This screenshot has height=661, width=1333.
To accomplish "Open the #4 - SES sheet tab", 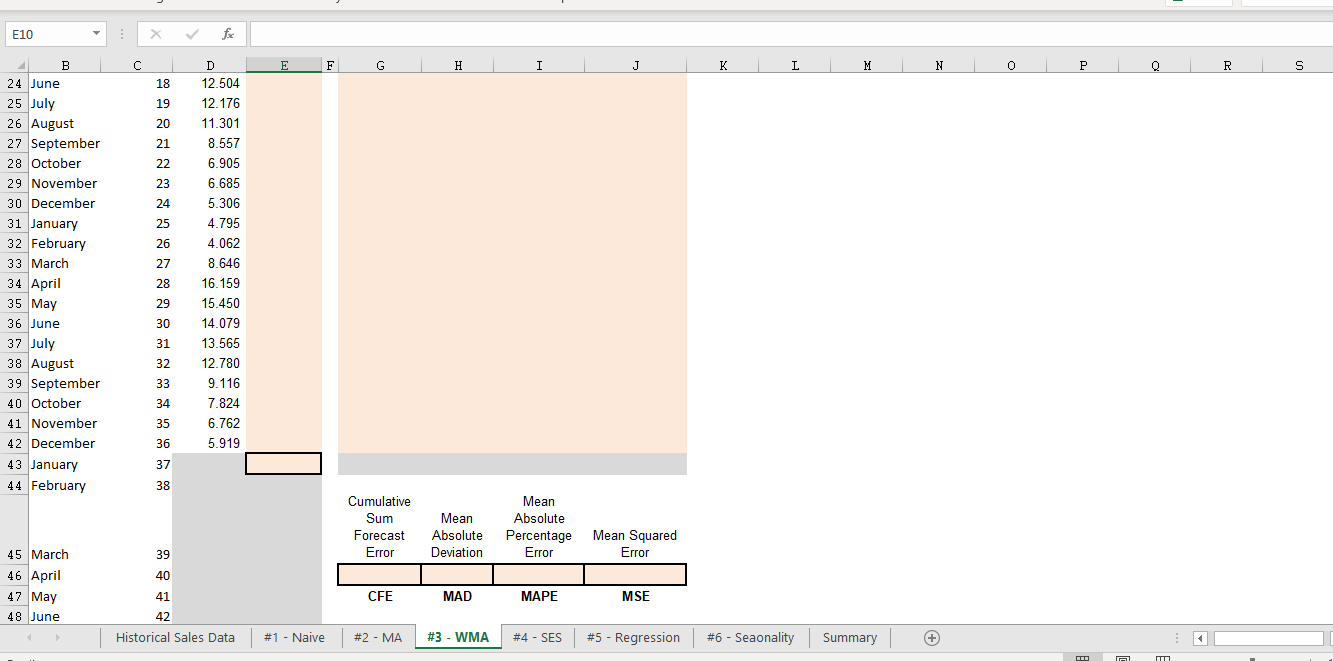I will tap(537, 637).
